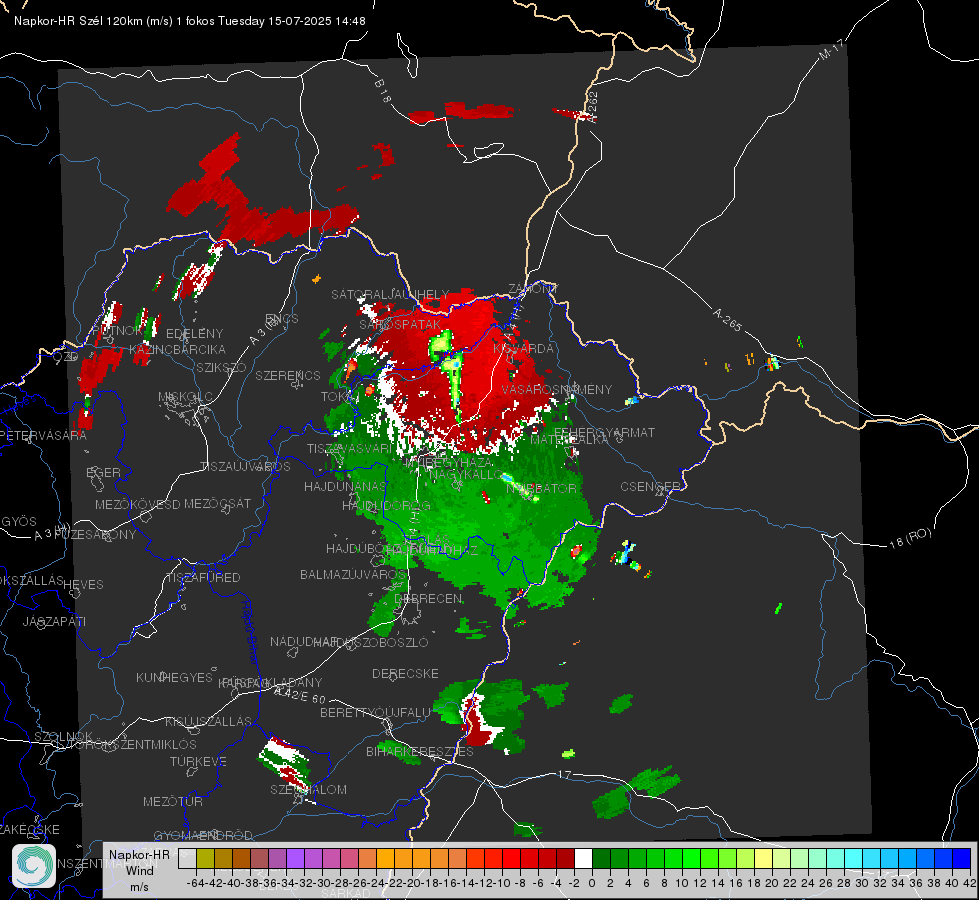
Task: Click the ENCS town label
Action: click(x=282, y=319)
